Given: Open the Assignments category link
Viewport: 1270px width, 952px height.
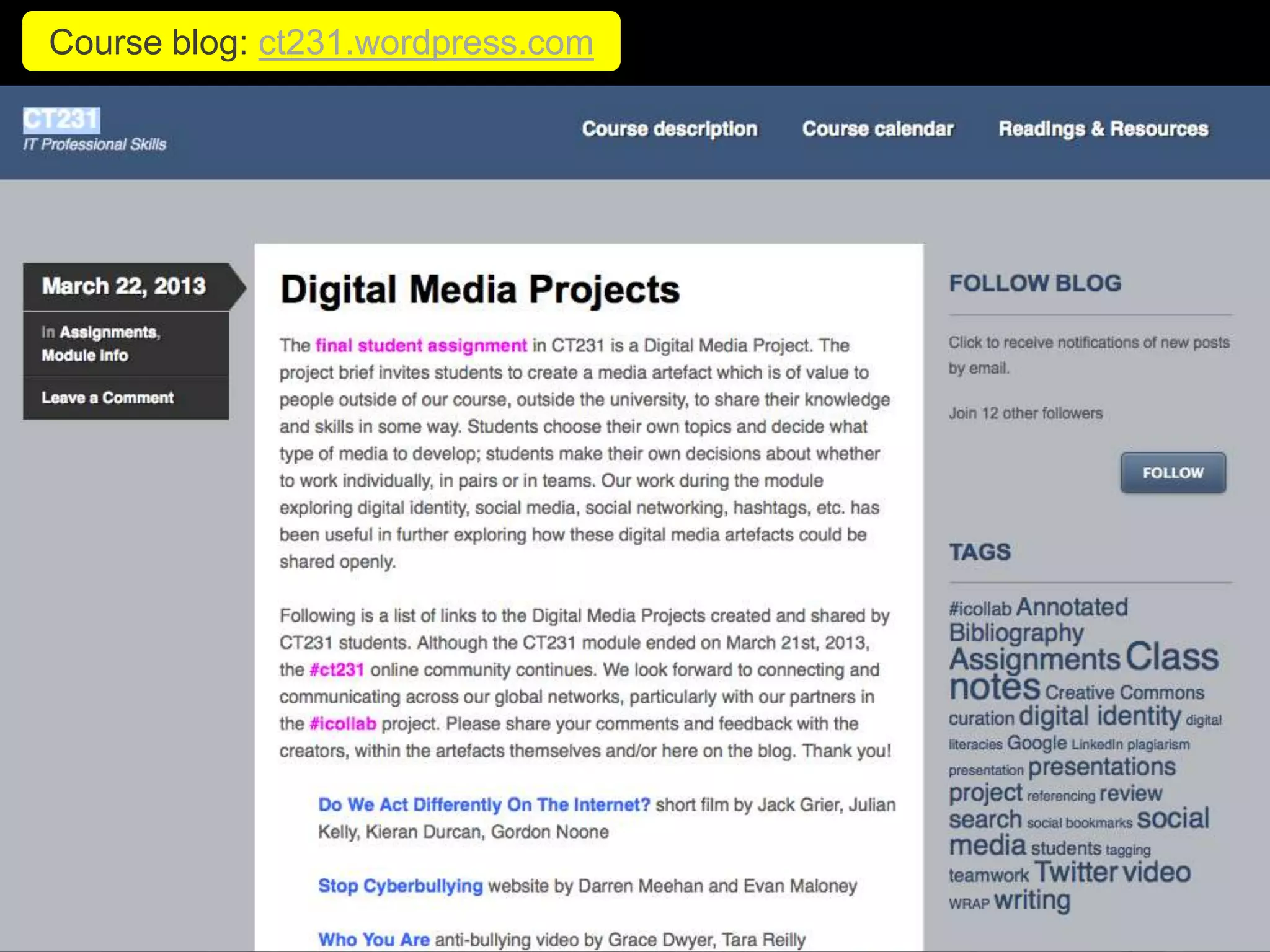Looking at the screenshot, I should click(x=109, y=332).
